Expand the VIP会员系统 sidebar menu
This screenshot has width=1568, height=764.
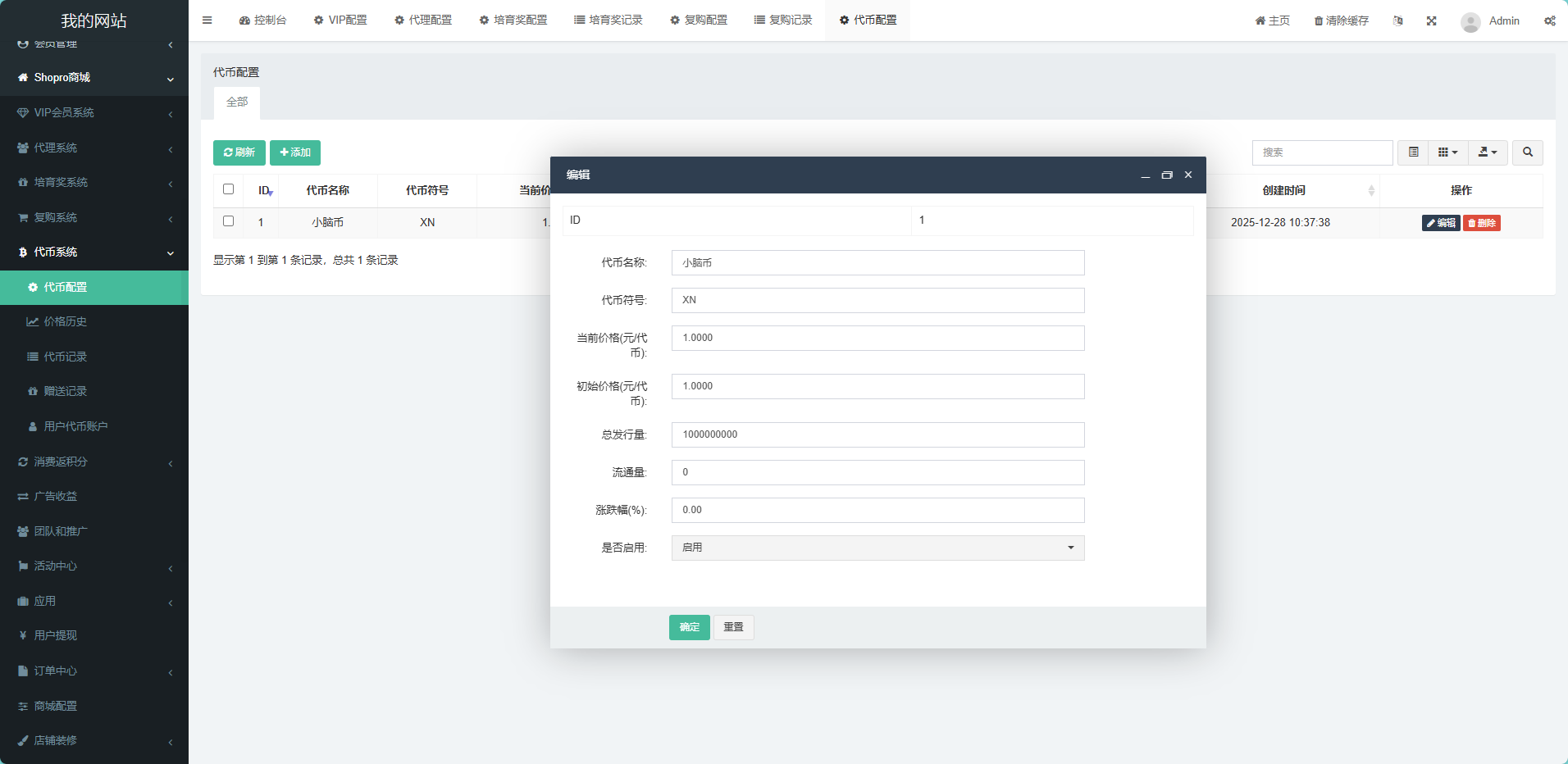(94, 113)
